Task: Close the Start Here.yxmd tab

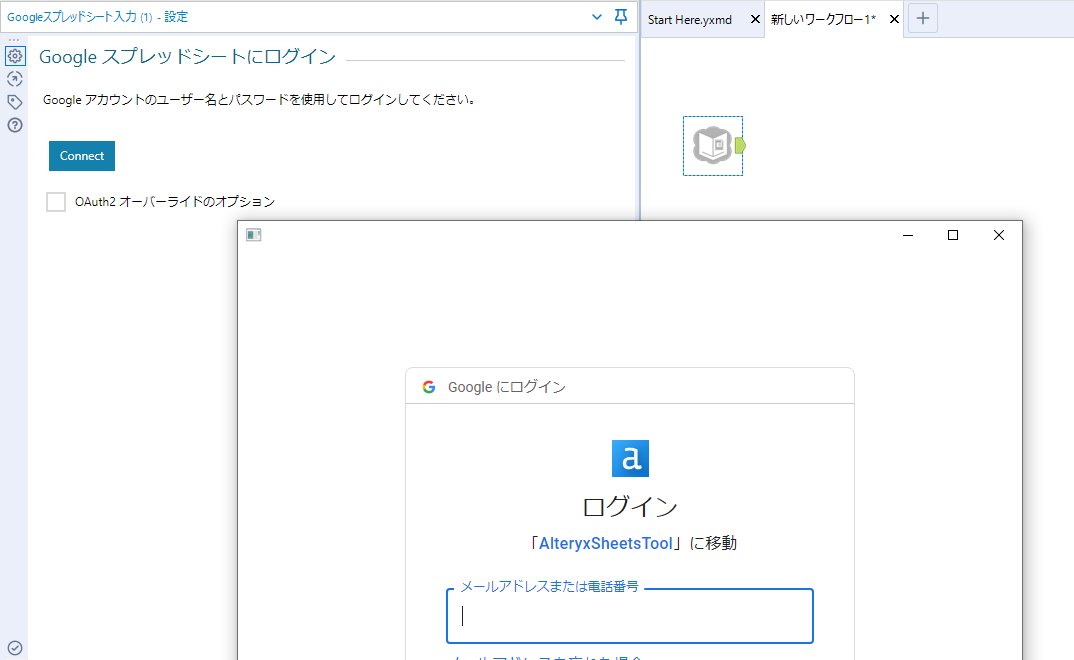Action: pyautogui.click(x=755, y=19)
